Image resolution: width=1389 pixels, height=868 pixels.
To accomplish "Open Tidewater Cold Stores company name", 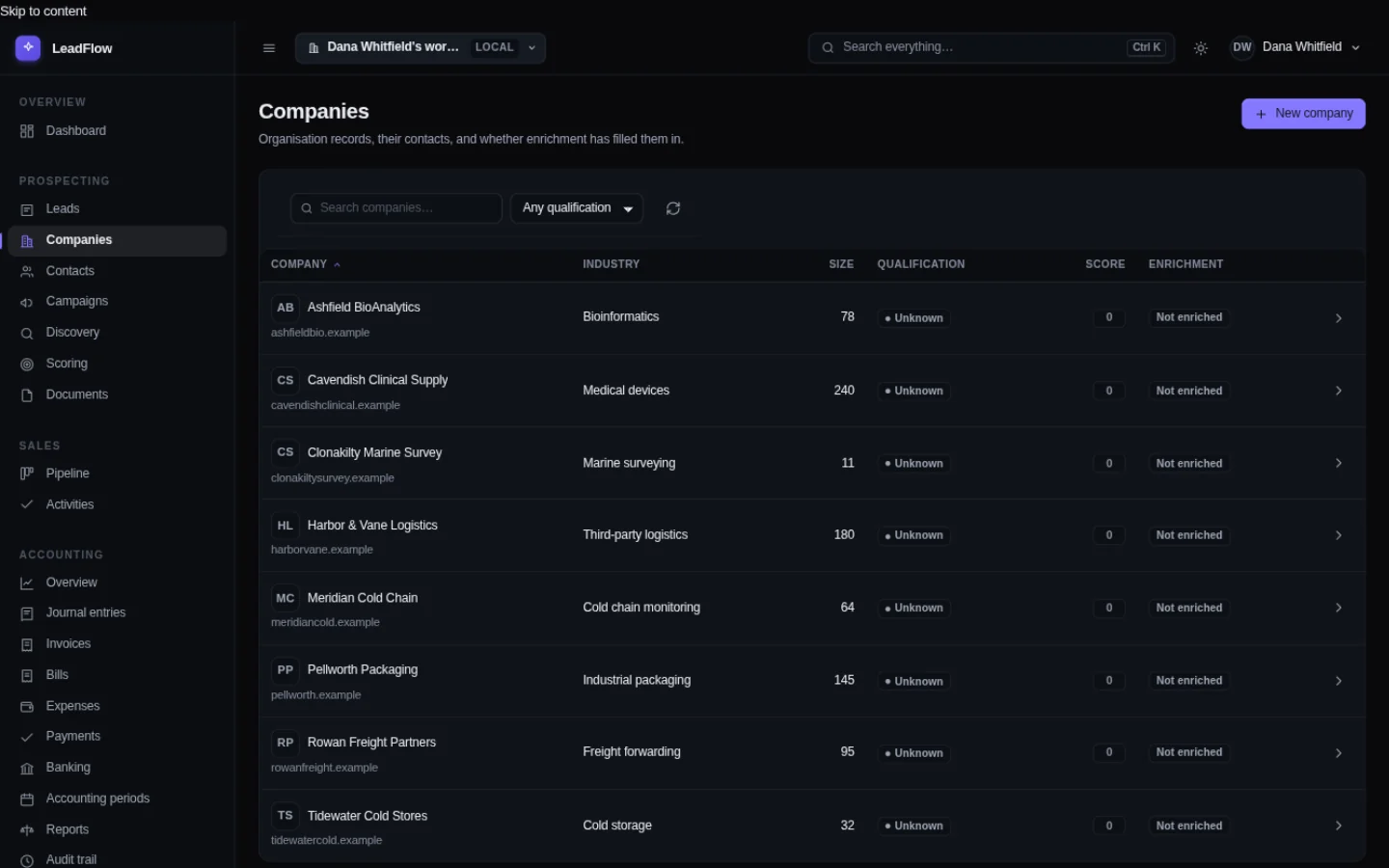I will pos(368,816).
